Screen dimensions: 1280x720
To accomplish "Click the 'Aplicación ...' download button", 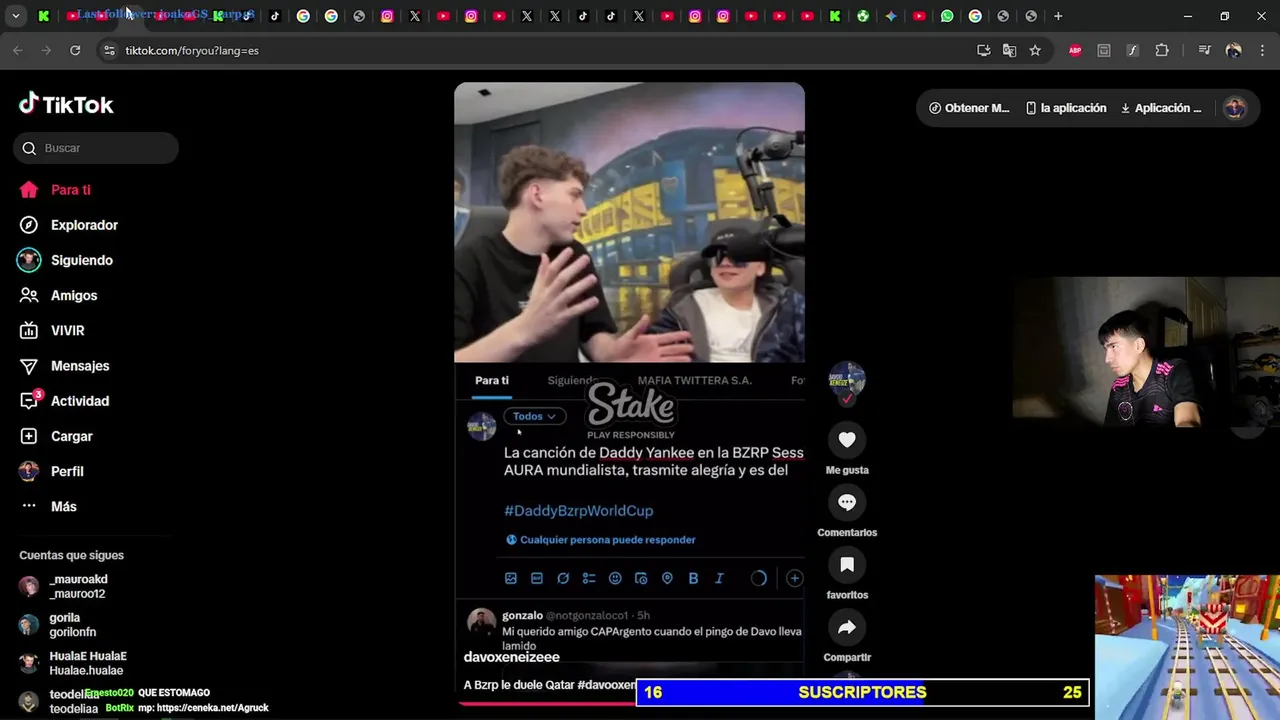I will tap(1161, 108).
